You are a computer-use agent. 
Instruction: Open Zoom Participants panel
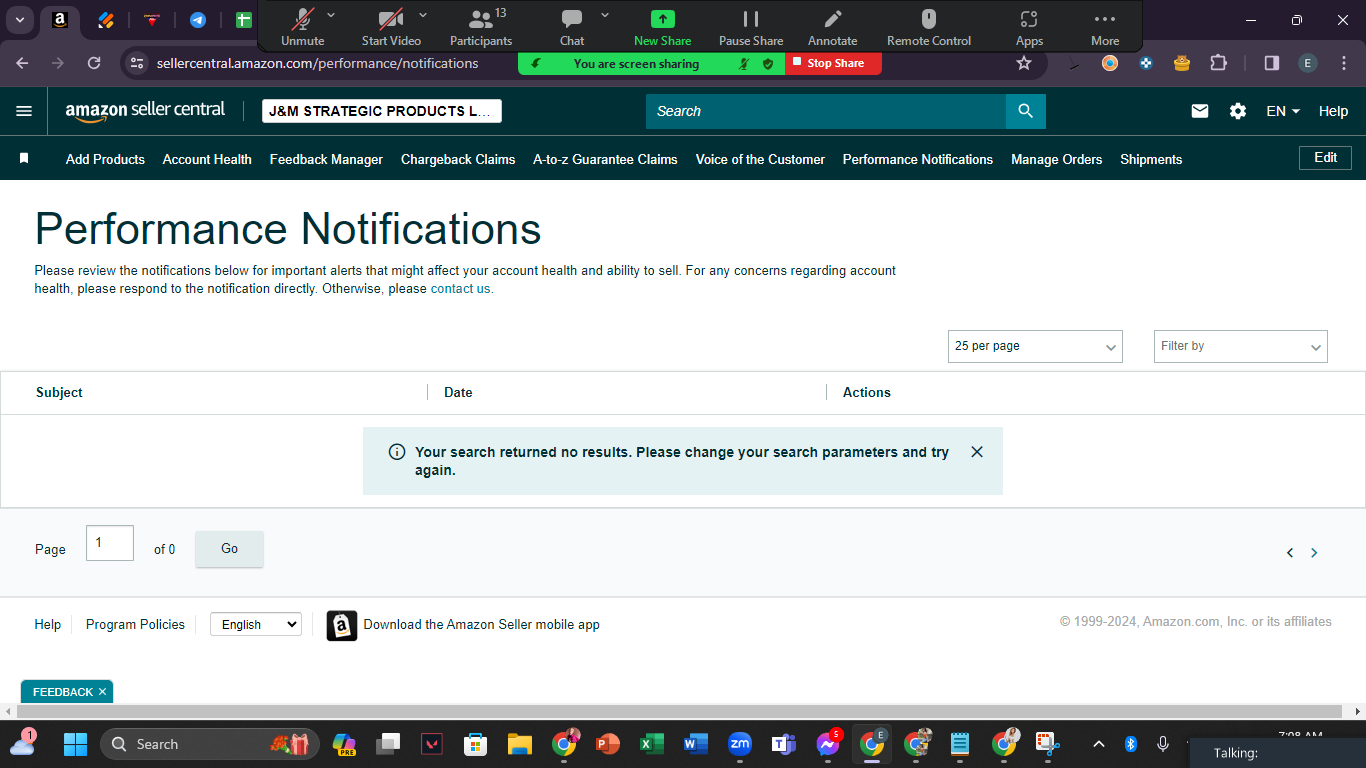coord(481,27)
